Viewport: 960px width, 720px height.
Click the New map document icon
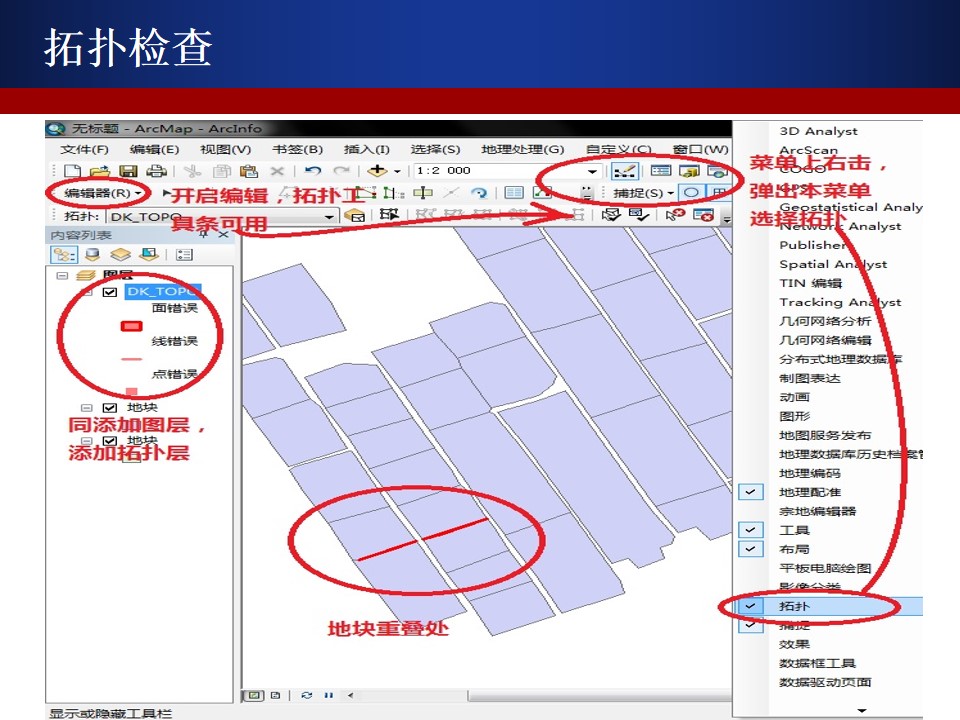pyautogui.click(x=72, y=171)
